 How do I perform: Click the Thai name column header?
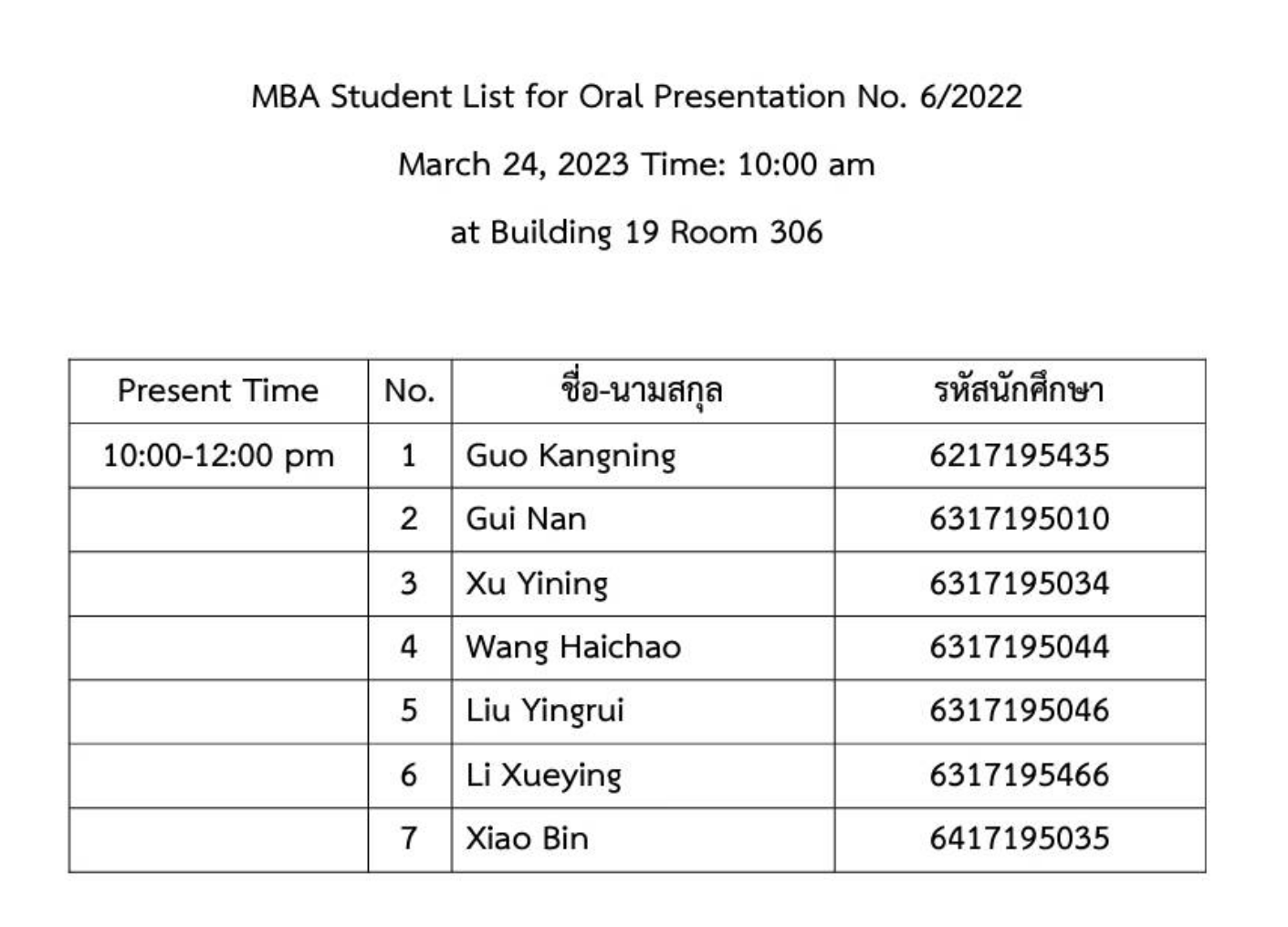[642, 391]
